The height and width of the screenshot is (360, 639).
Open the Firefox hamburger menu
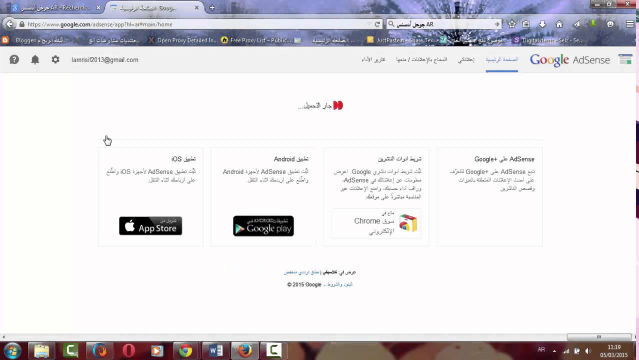[x=630, y=24]
